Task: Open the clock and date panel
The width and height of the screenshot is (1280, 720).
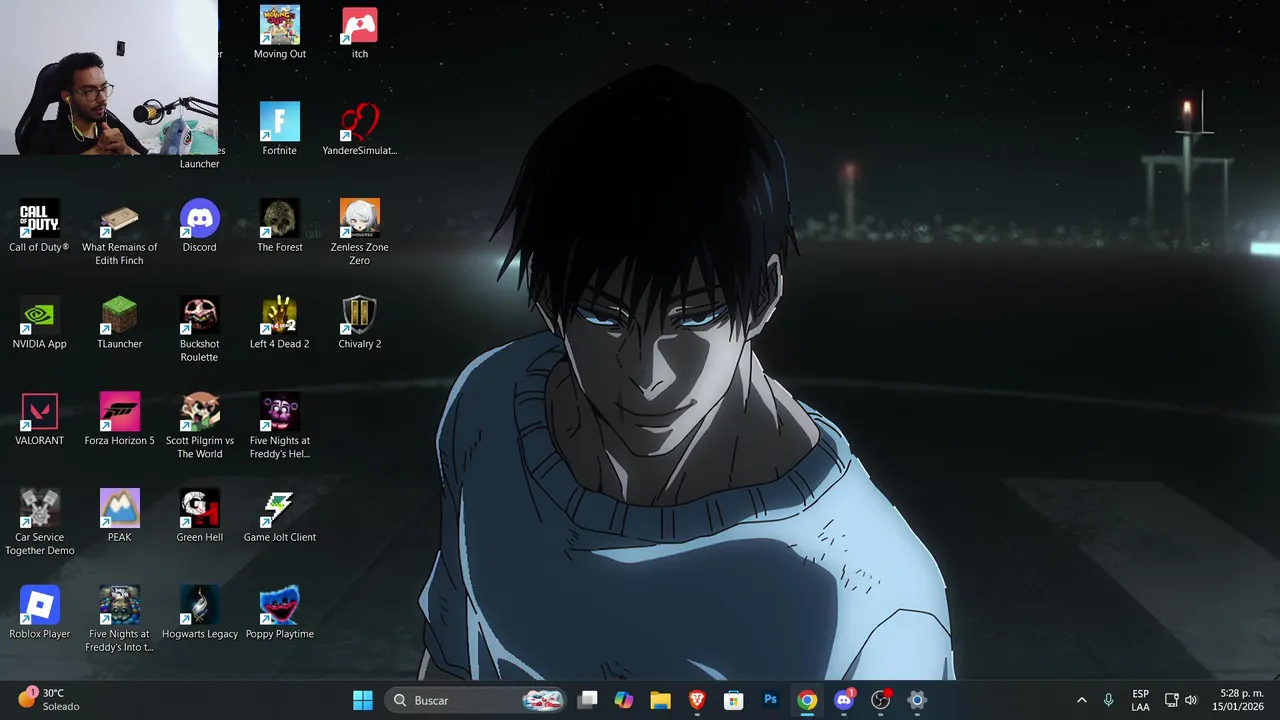Action: 1240,700
